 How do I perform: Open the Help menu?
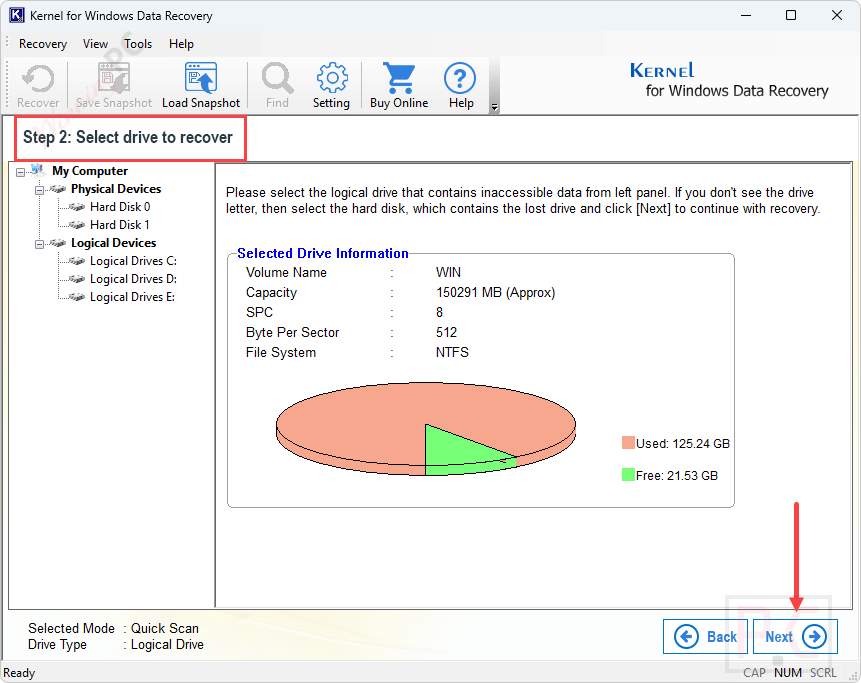[x=181, y=44]
